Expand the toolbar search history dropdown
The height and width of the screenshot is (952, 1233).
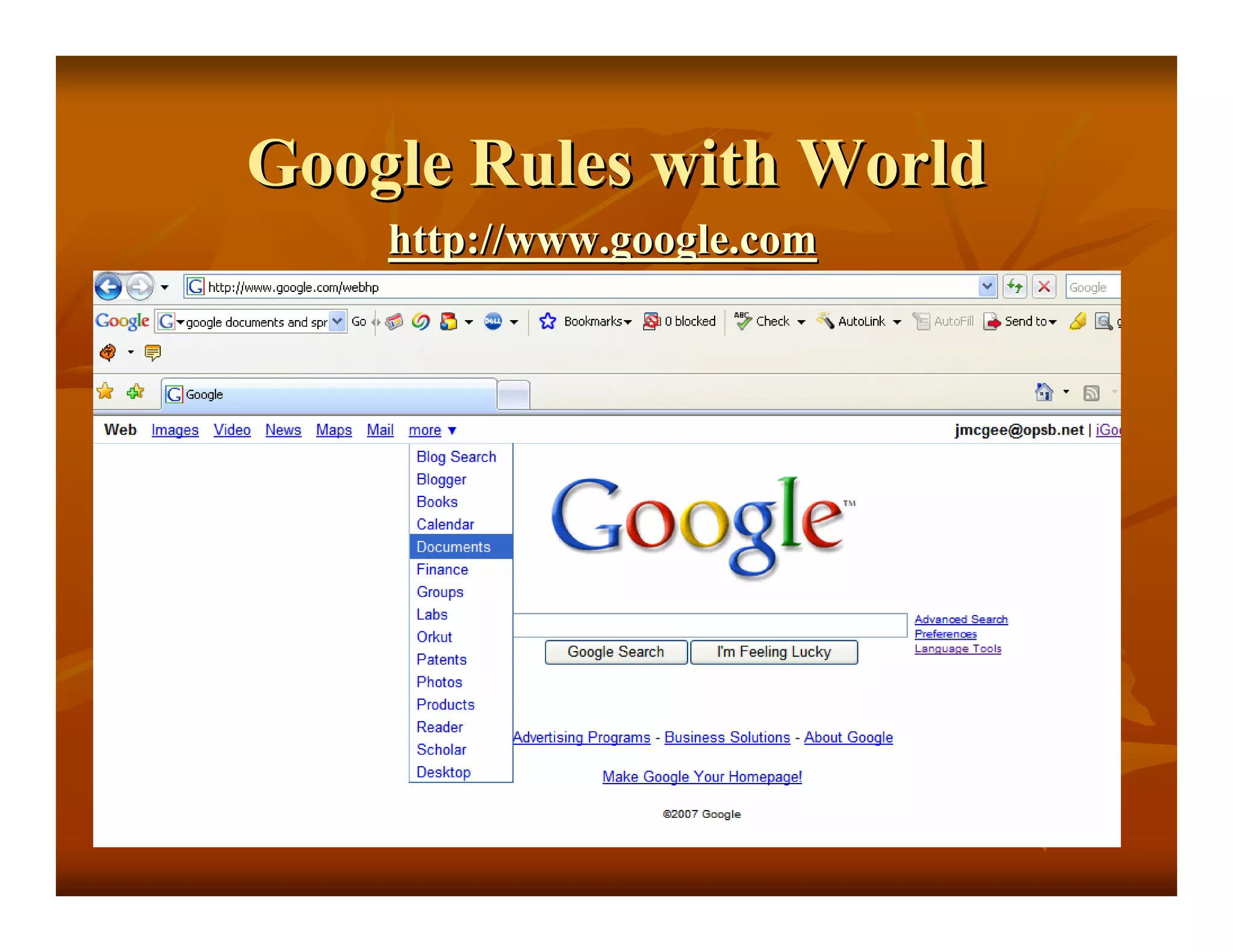(x=338, y=321)
